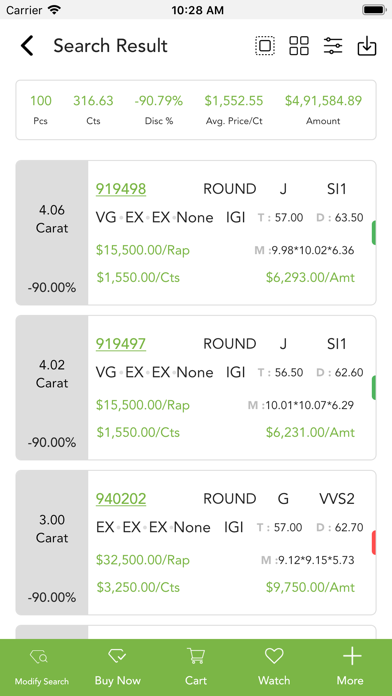Viewport: 392px width, 696px height.
Task: Tap red status marker on stone 940202
Action: pyautogui.click(x=374, y=542)
